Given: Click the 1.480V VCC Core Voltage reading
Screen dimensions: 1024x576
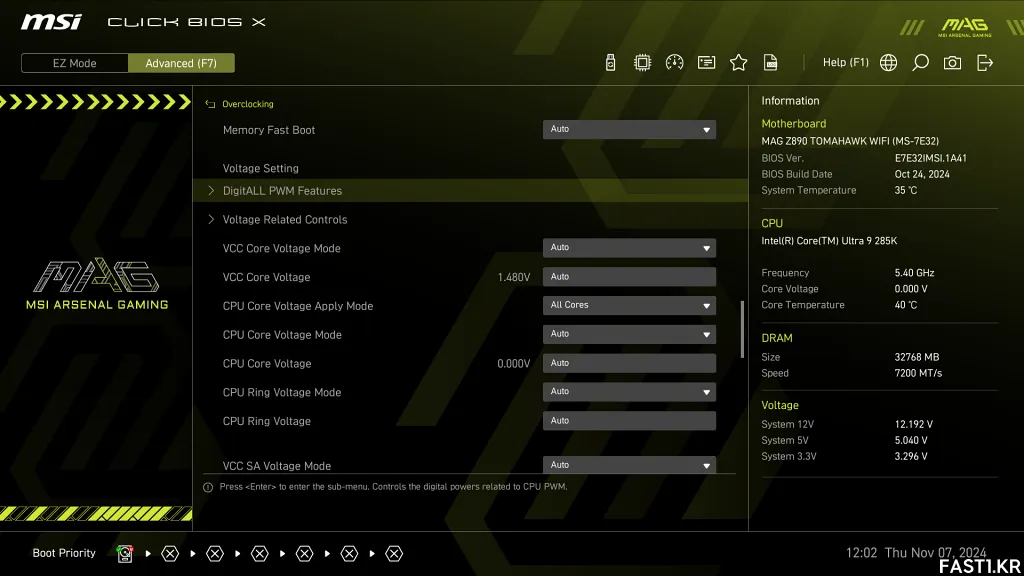Looking at the screenshot, I should [x=513, y=277].
